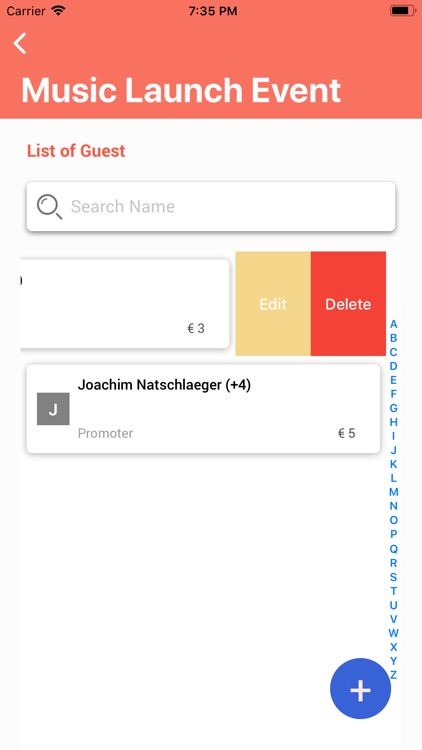Screen dimensions: 422x750
Task: Jump to letter Q in the index
Action: 393,549
